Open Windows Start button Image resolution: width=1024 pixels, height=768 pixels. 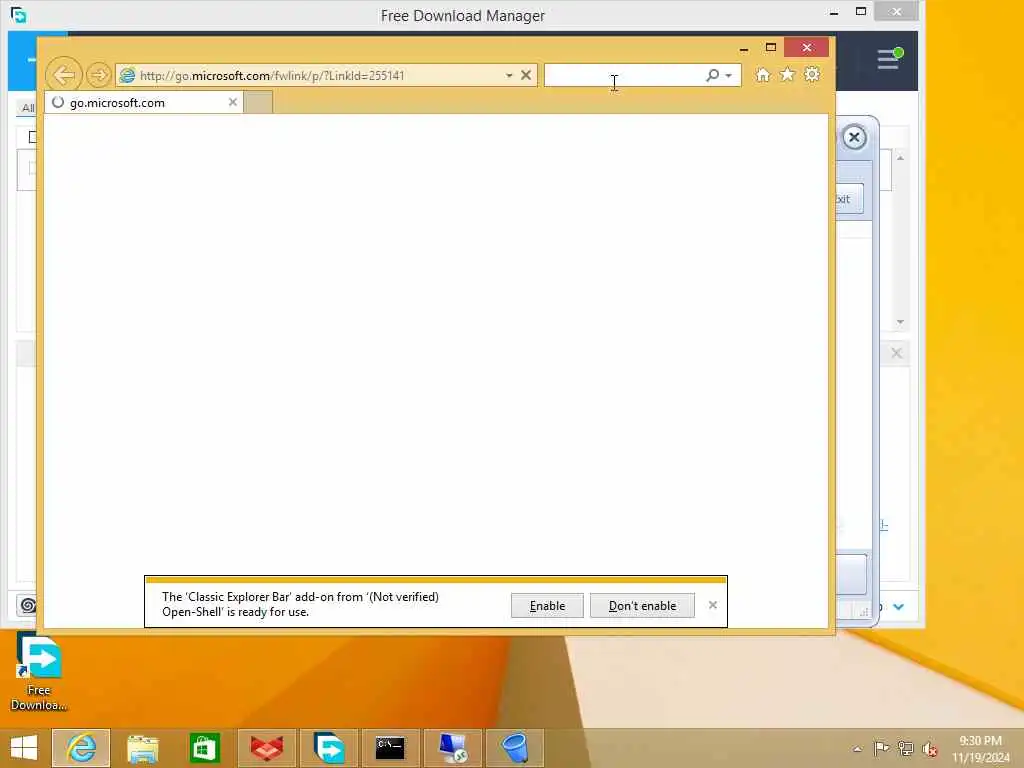coord(24,748)
